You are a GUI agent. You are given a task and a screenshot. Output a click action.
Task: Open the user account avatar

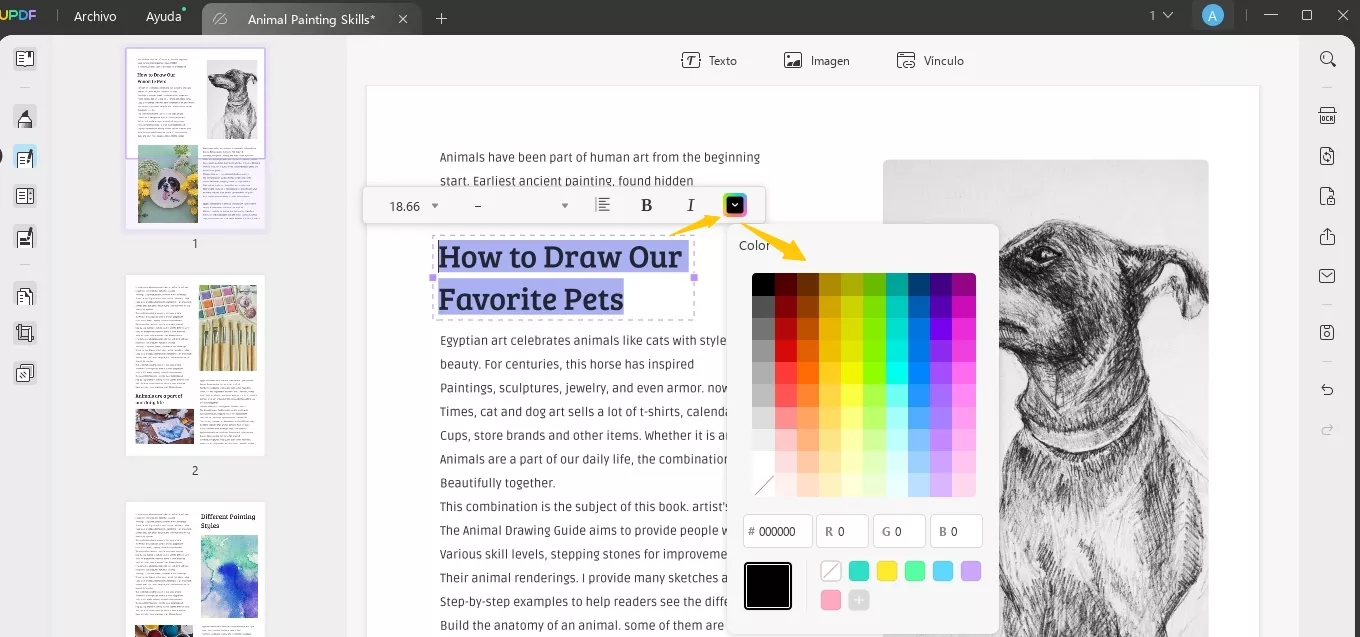[1213, 16]
